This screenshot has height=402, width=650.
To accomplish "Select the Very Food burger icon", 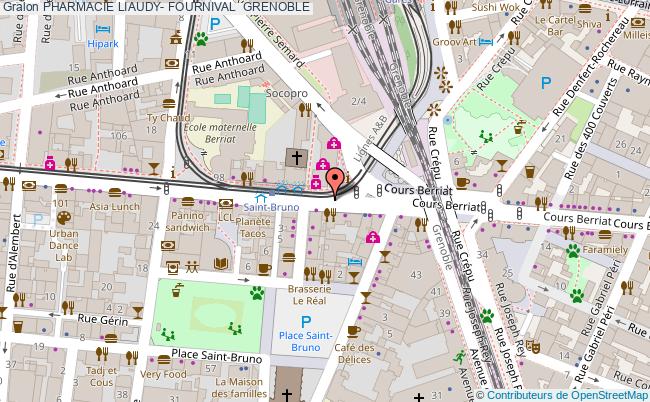I will click(164, 359).
